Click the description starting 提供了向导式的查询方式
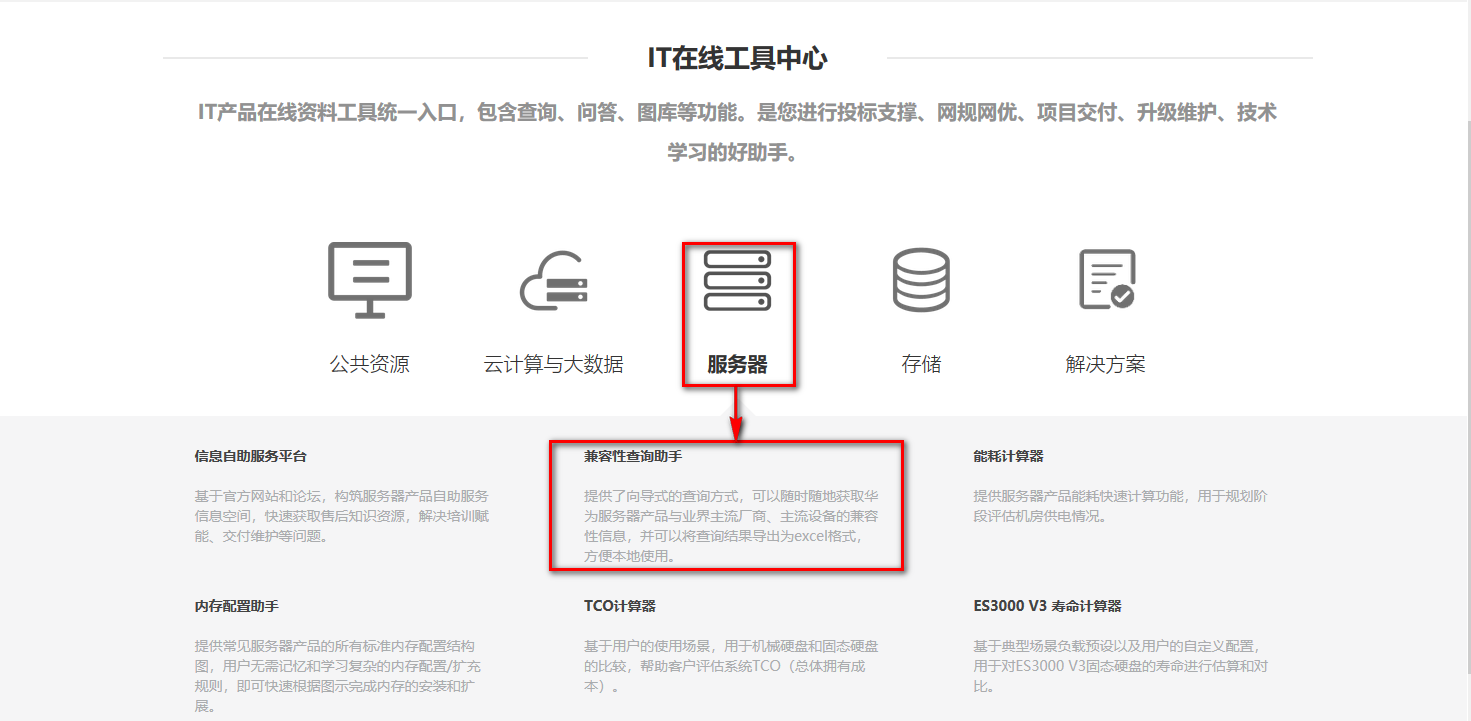The width and height of the screenshot is (1471, 721). click(732, 526)
